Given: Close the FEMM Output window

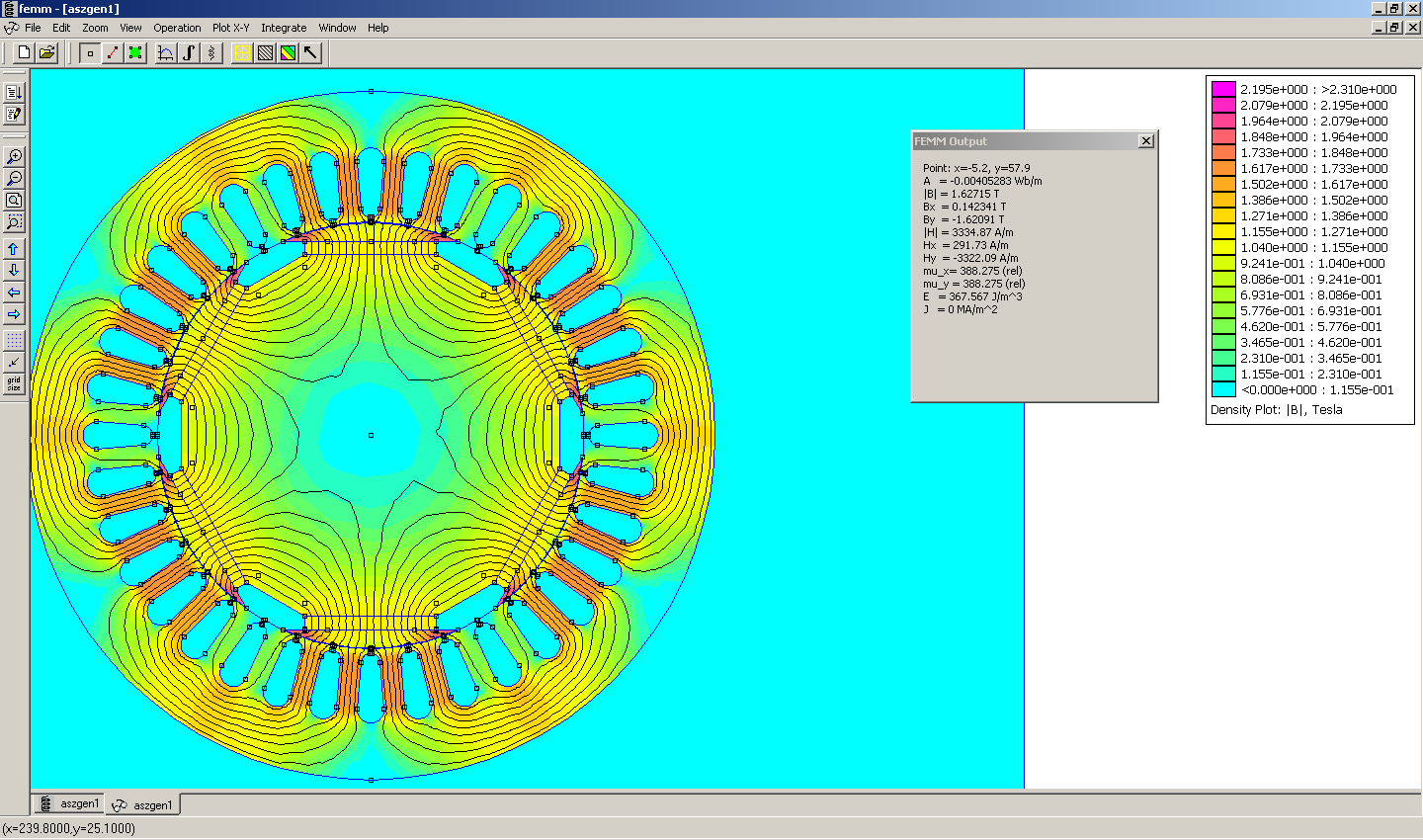Looking at the screenshot, I should coord(1146,141).
